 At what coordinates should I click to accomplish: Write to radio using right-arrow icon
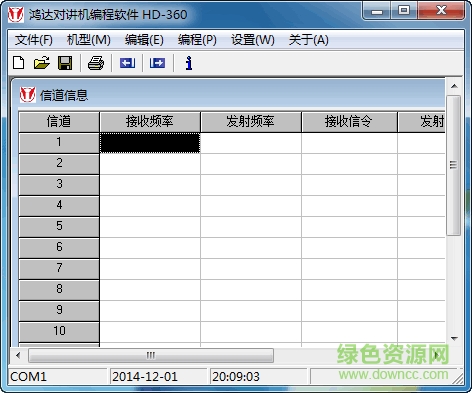(x=157, y=63)
